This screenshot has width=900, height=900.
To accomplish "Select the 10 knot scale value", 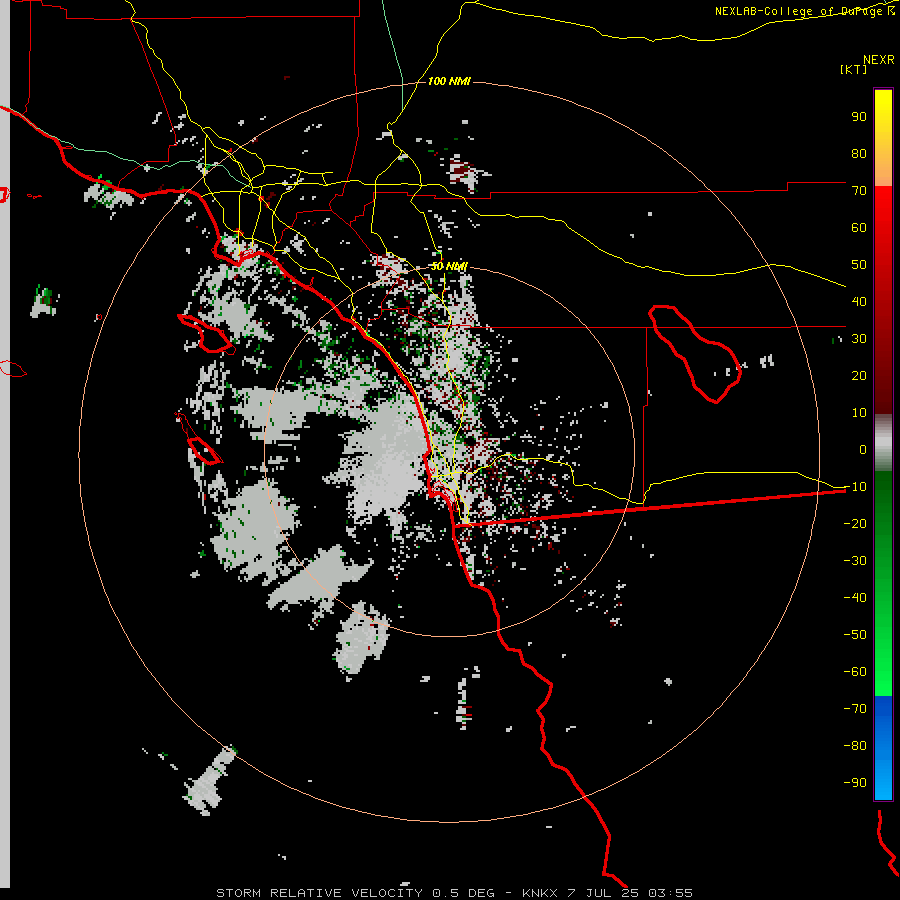I will coord(859,413).
